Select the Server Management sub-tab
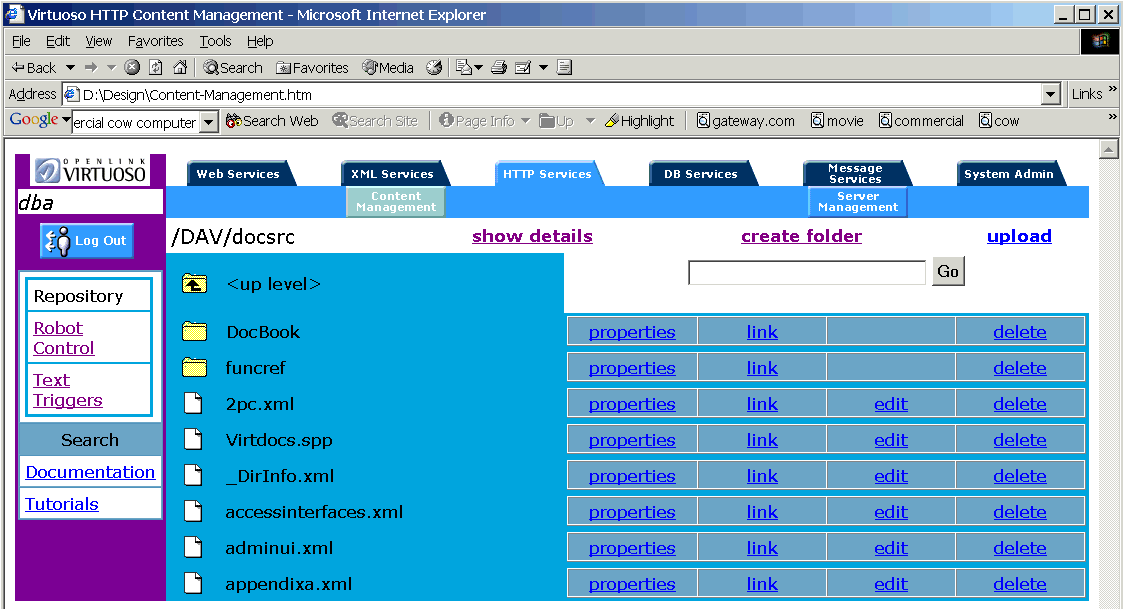The image size is (1123, 609). [x=857, y=202]
